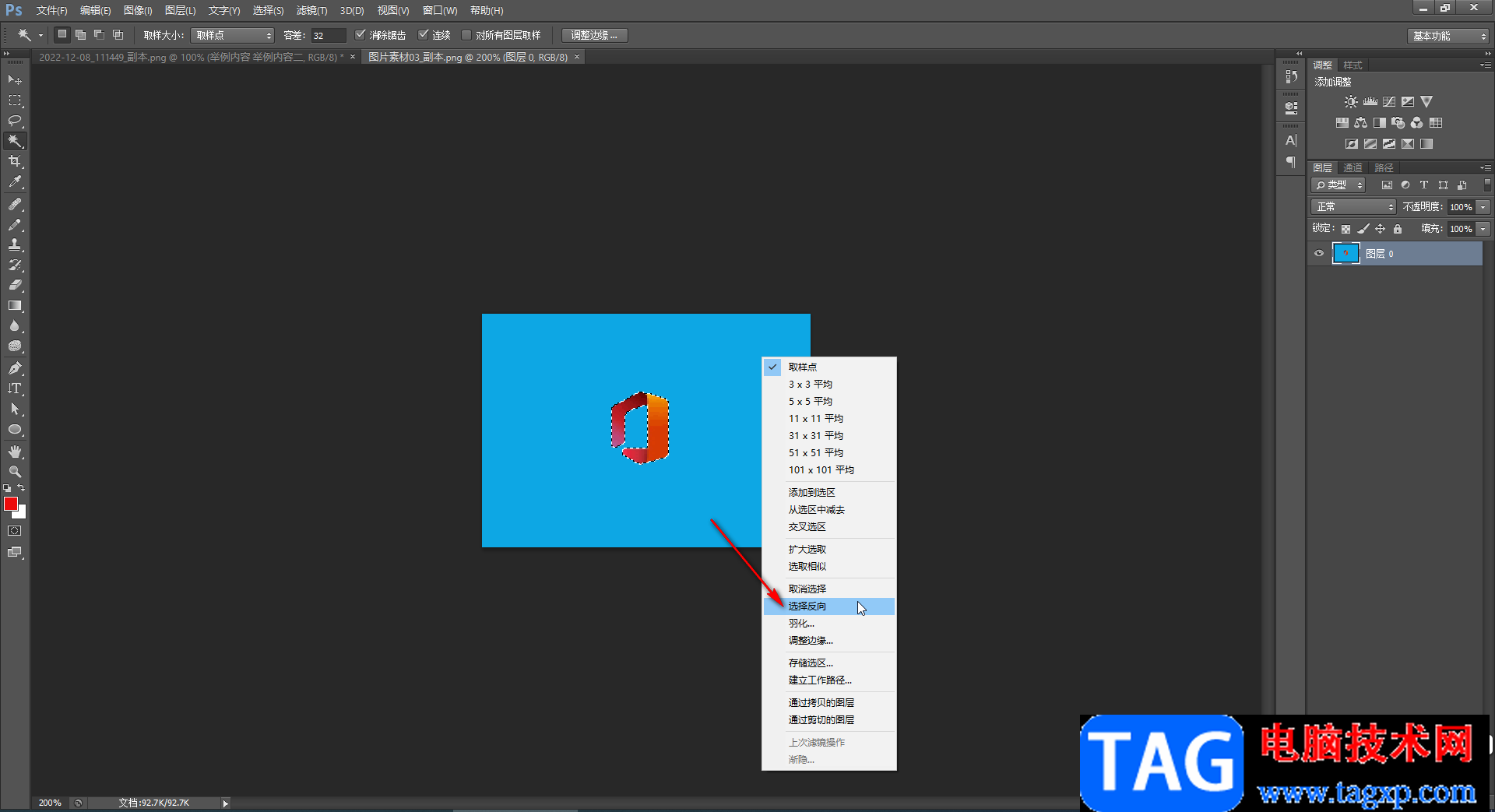Open the 取样大小 dropdown

tap(232, 35)
